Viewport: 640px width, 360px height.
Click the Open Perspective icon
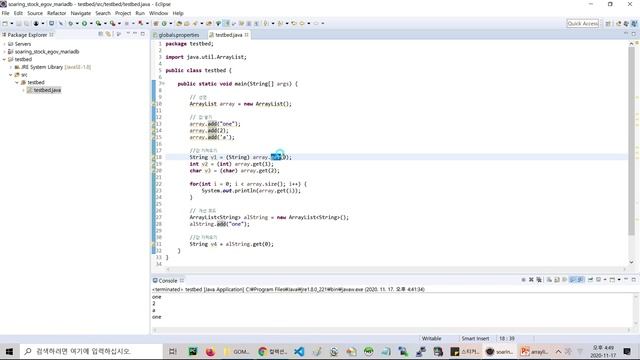(x=608, y=24)
